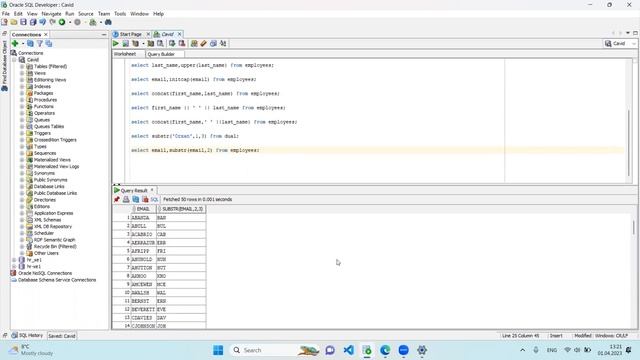This screenshot has height=360, width=640.
Task: Select Database Schema Service Connections item
Action: click(57, 280)
